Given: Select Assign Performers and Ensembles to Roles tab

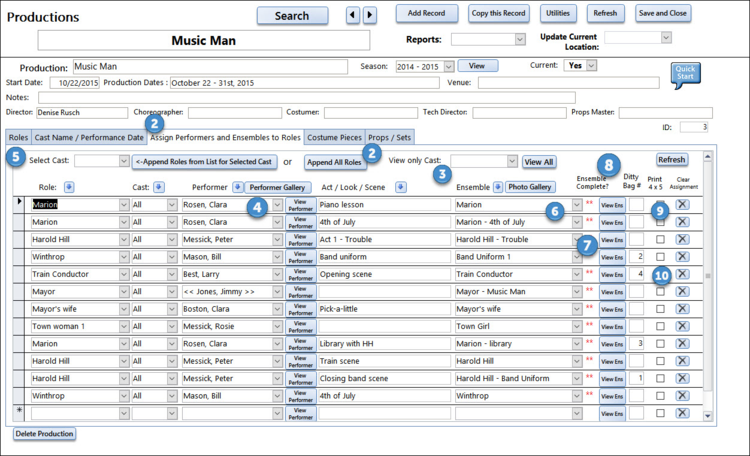Looking at the screenshot, I should click(225, 137).
